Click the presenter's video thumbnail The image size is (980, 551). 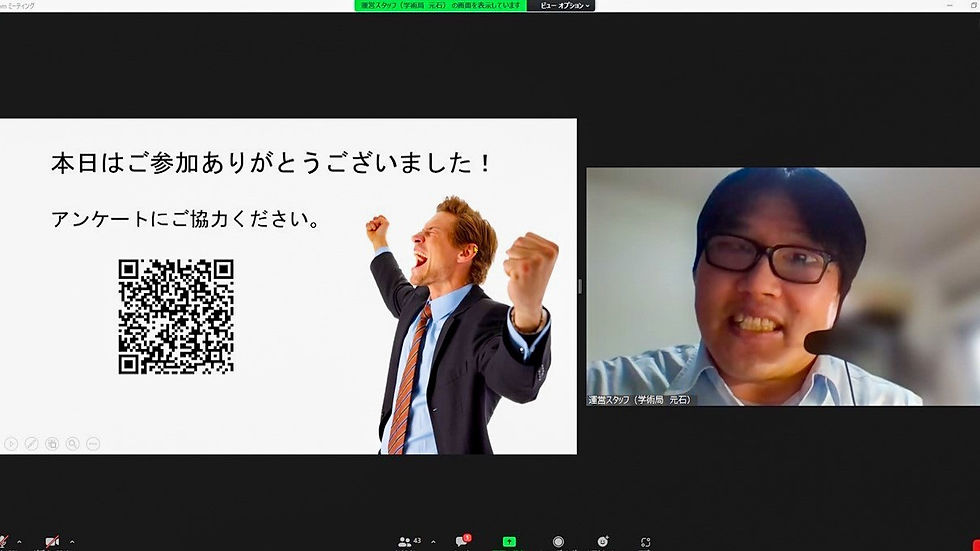[x=783, y=287]
